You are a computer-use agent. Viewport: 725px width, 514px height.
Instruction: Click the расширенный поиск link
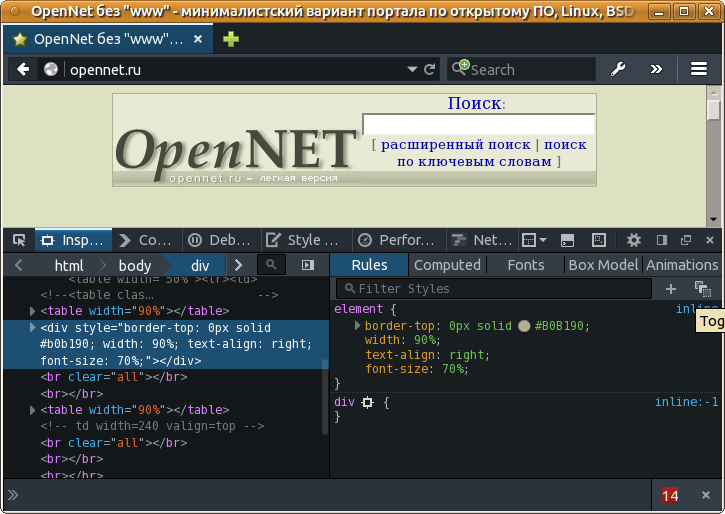[x=455, y=144]
